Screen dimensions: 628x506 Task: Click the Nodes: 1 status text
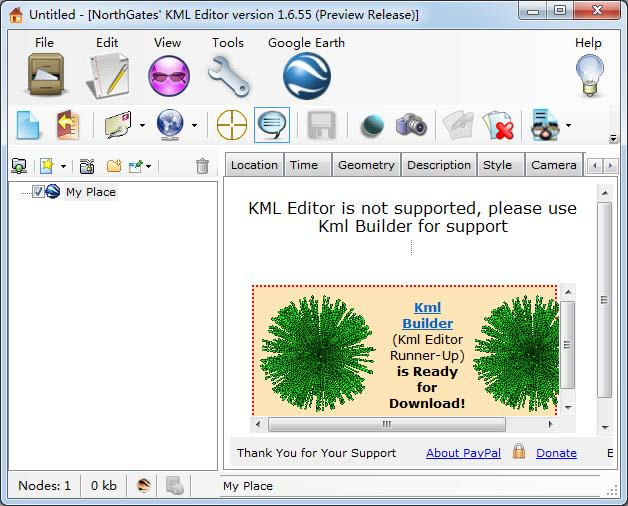tap(44, 486)
